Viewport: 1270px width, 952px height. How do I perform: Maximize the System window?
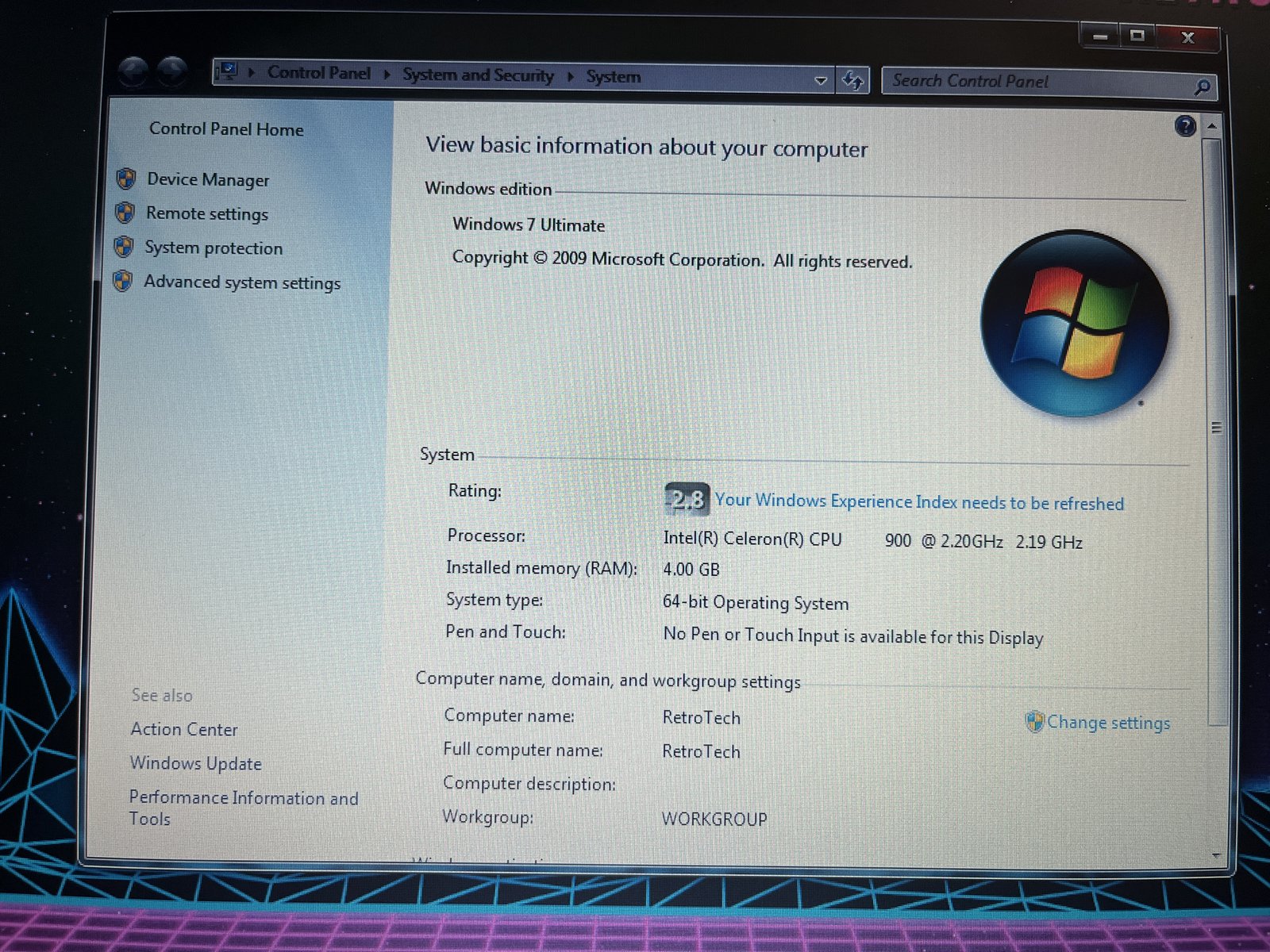pyautogui.click(x=1137, y=36)
